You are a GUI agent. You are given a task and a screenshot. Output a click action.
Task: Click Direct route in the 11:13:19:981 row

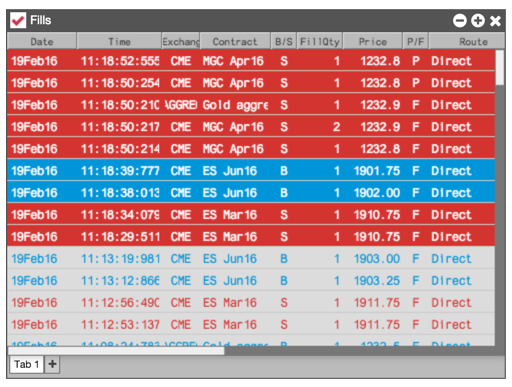click(451, 259)
